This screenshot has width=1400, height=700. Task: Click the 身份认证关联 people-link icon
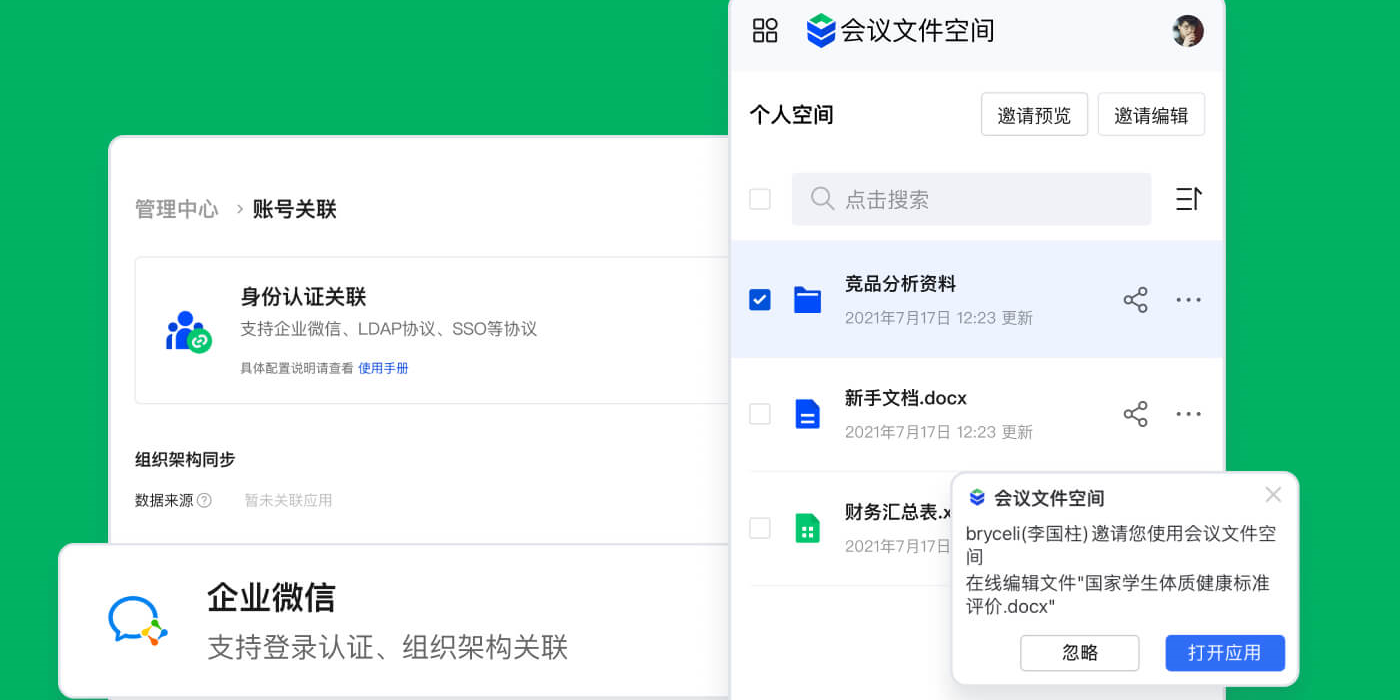[188, 330]
